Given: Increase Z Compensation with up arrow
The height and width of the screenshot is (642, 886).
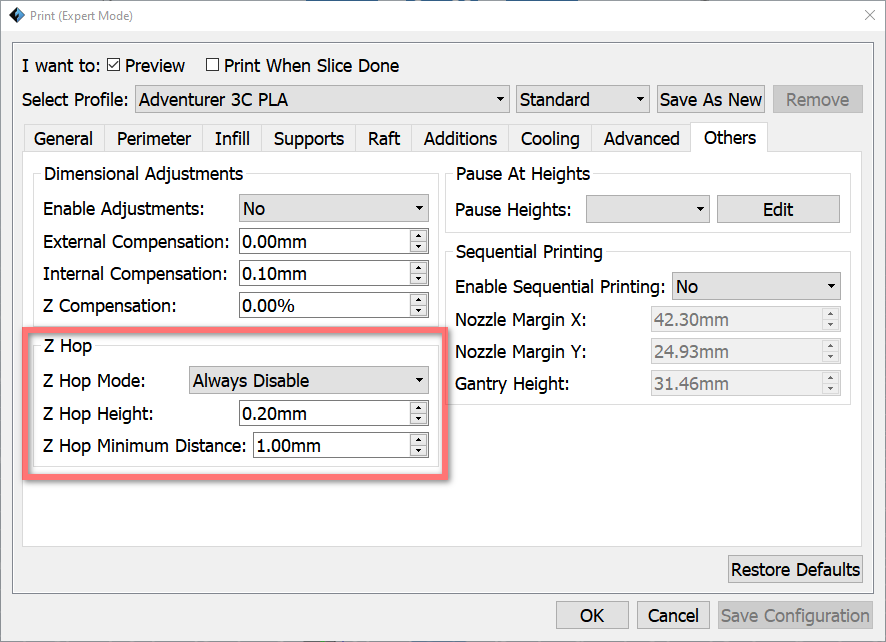Looking at the screenshot, I should click(418, 300).
